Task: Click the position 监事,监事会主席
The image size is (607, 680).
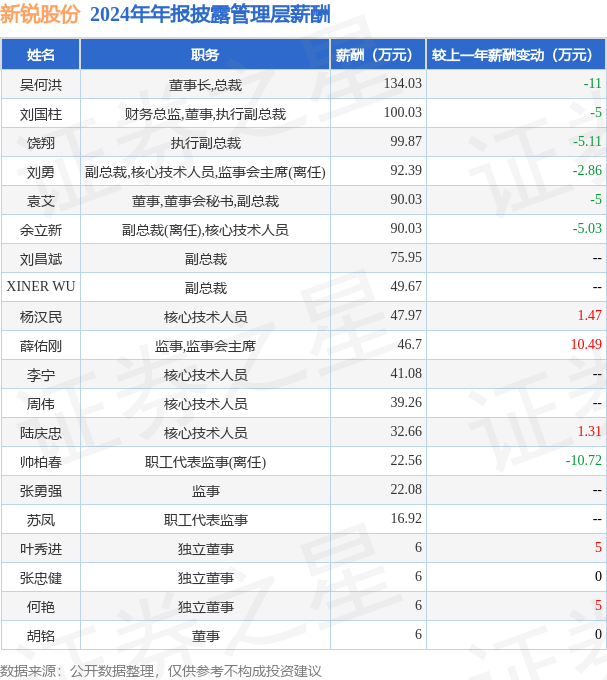Action: 205,346
